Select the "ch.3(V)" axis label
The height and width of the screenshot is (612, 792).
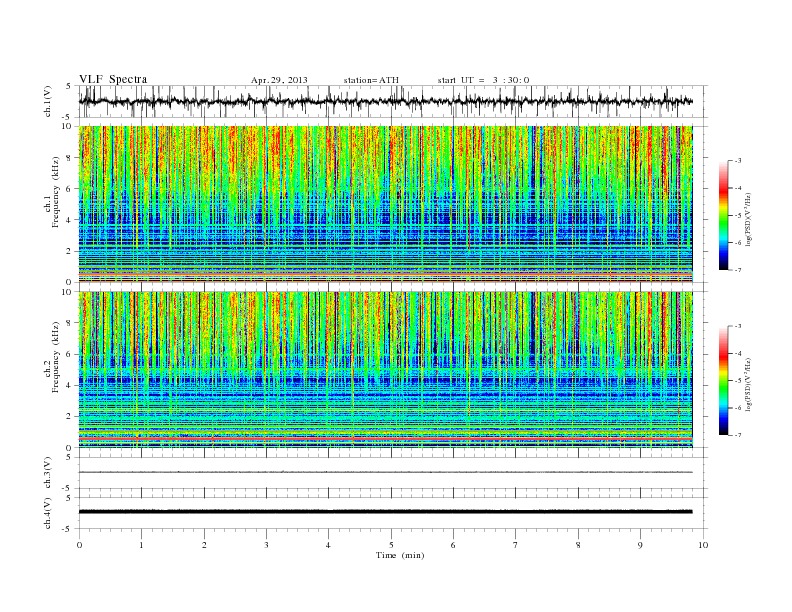click(x=48, y=473)
